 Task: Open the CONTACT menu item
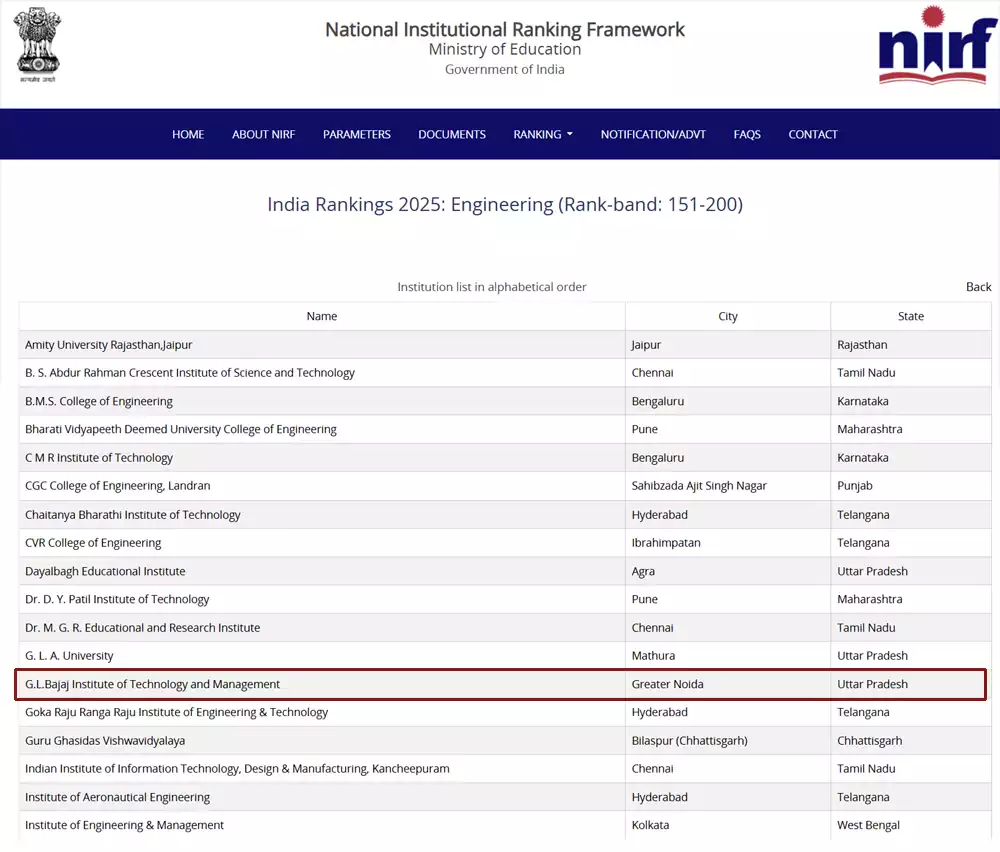813,134
